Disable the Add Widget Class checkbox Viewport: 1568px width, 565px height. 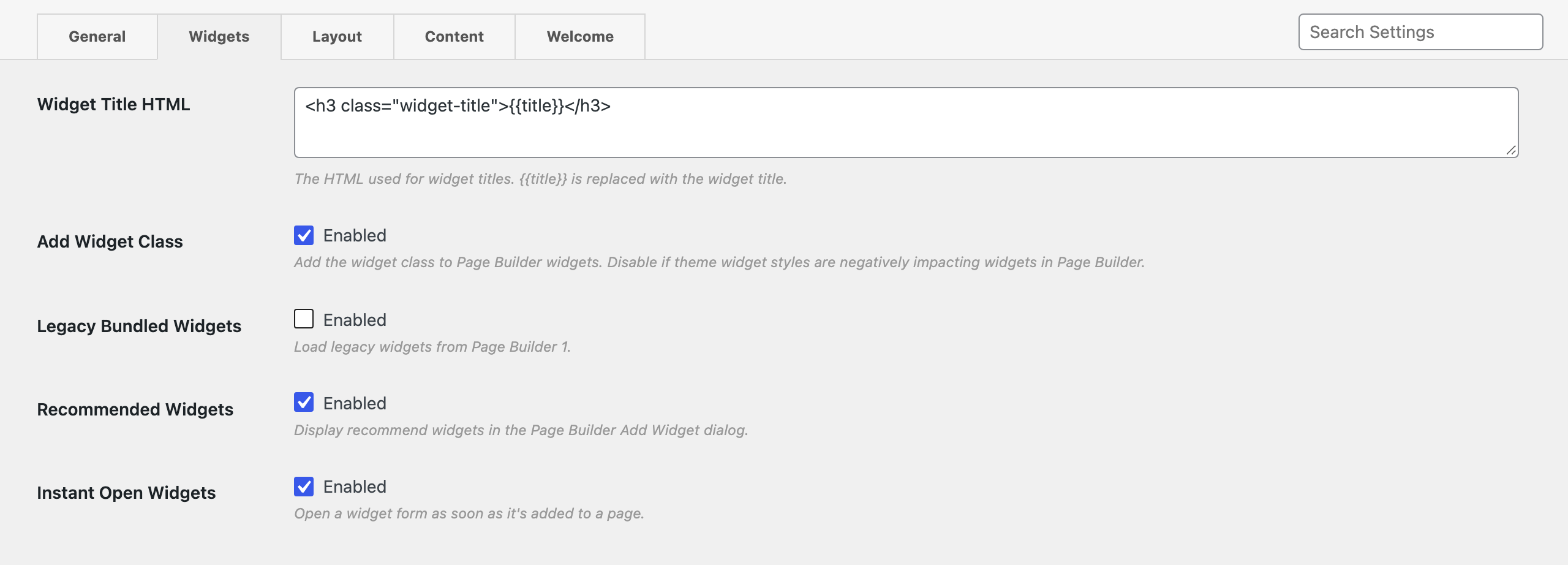click(x=304, y=235)
